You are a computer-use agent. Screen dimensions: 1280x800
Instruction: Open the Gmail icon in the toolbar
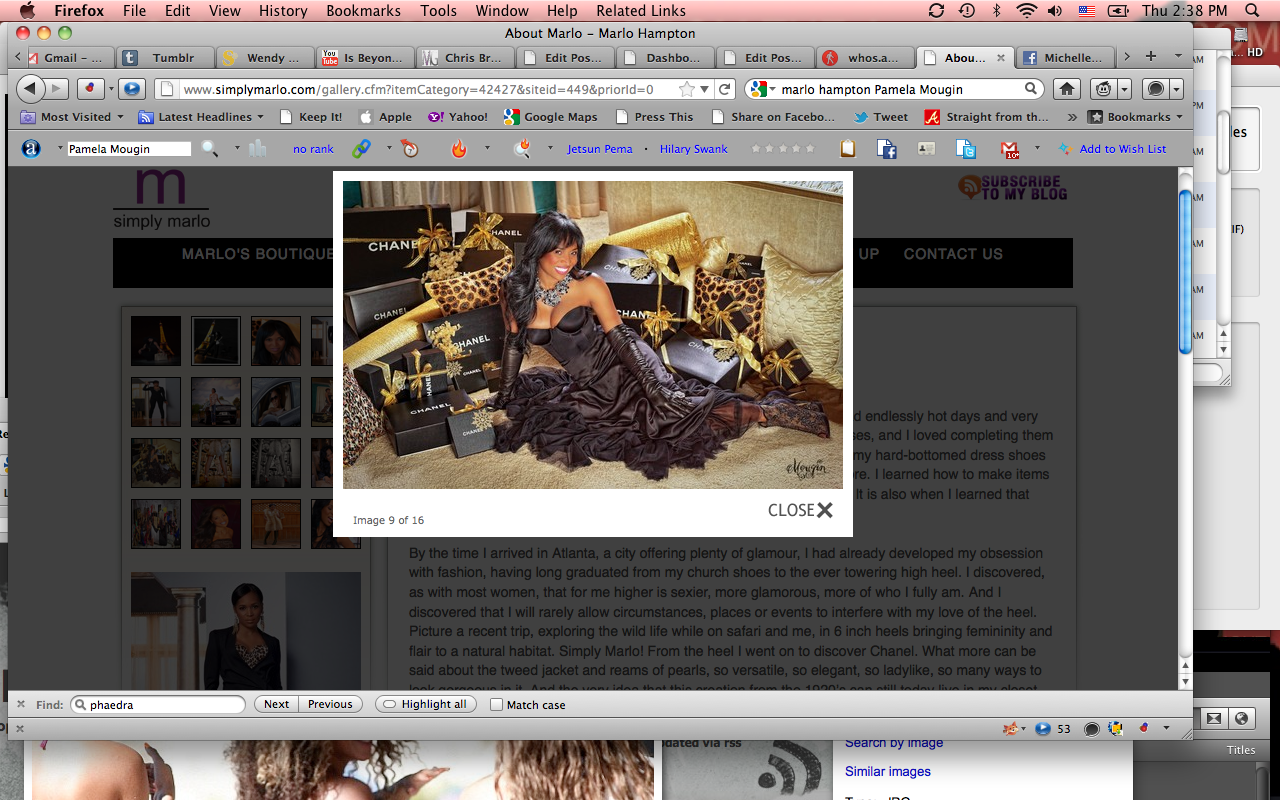pyautogui.click(x=1009, y=149)
